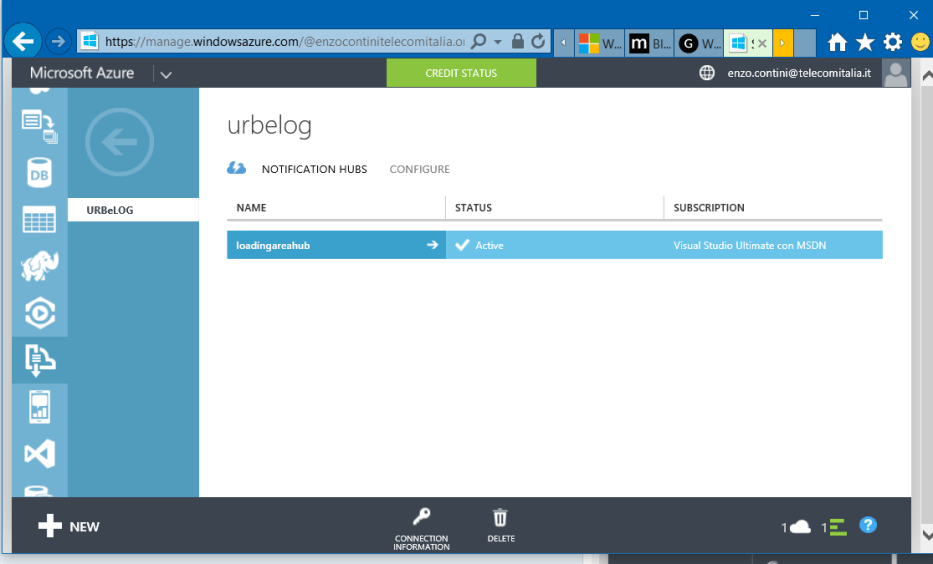This screenshot has height=564, width=933.
Task: Click the browser Home icon
Action: 837,42
